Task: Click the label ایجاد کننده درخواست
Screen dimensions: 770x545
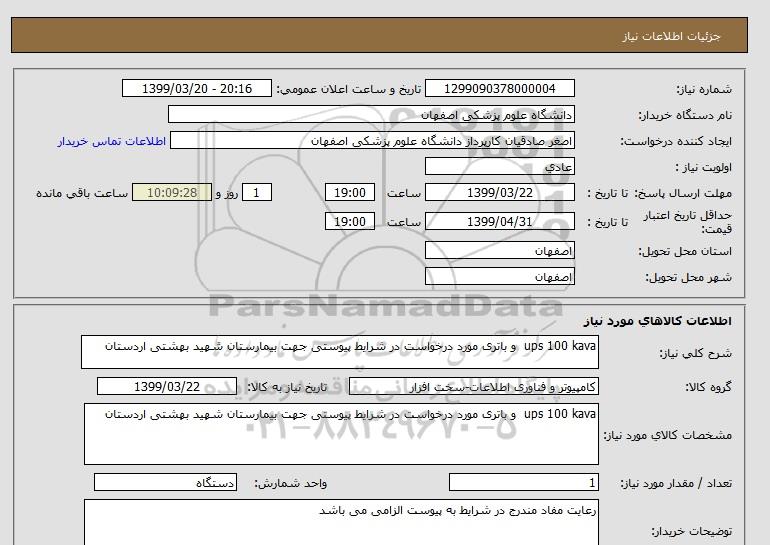Action: [676, 141]
